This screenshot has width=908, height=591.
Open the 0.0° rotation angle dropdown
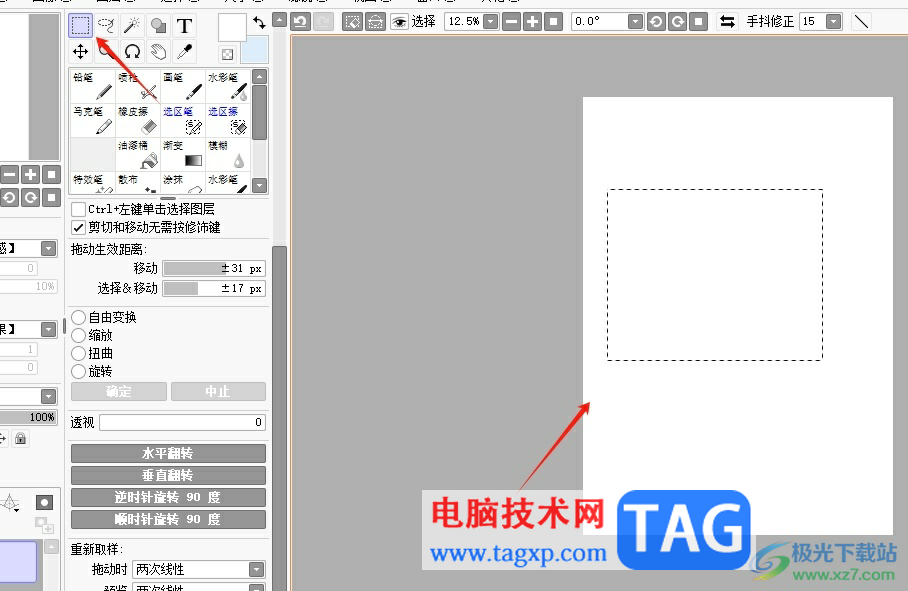[x=635, y=22]
